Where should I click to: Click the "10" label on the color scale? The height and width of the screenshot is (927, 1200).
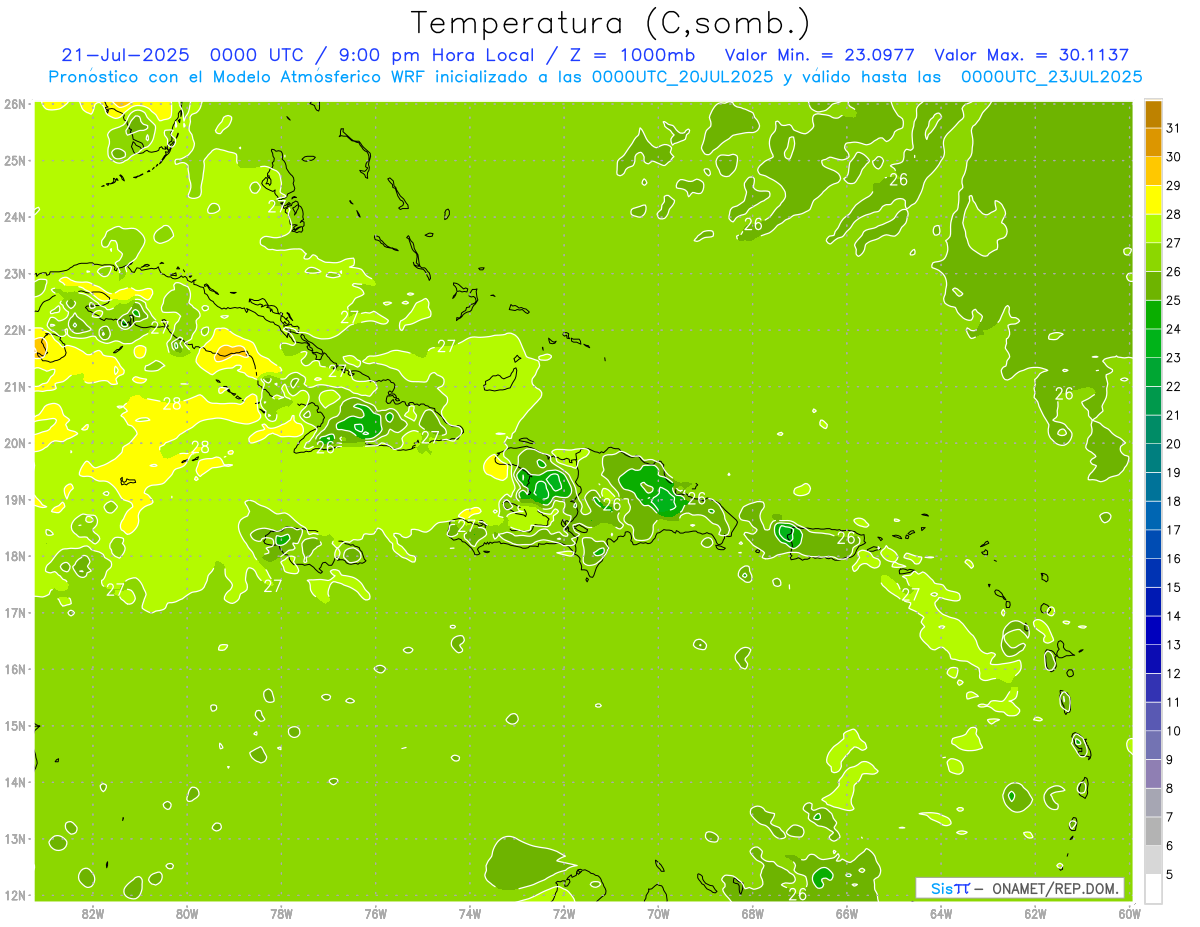[1173, 731]
